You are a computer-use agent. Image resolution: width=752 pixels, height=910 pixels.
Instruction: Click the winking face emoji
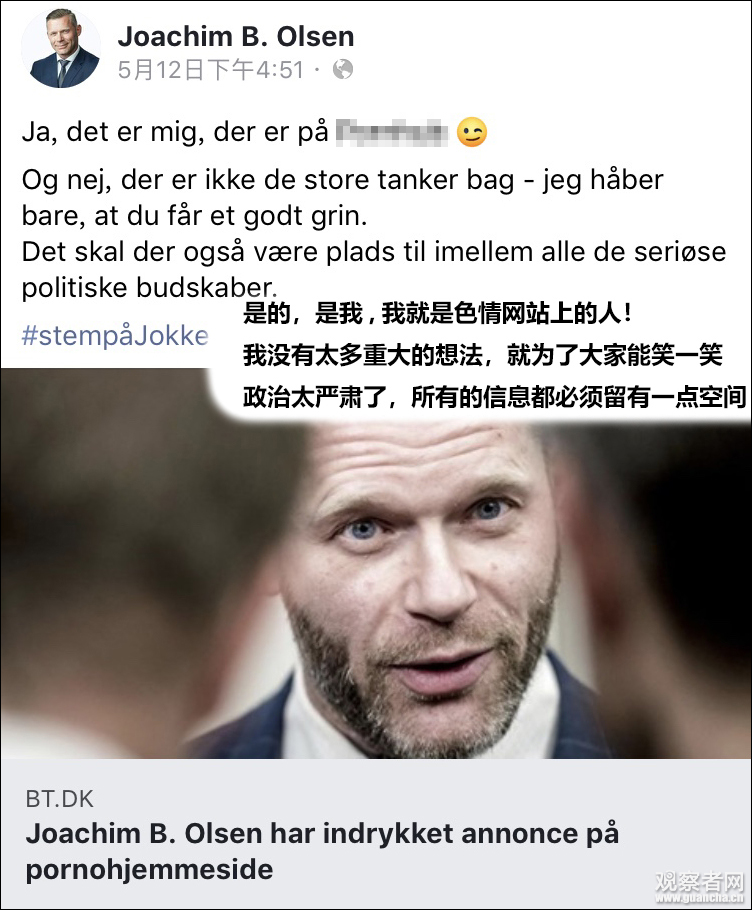point(471,132)
